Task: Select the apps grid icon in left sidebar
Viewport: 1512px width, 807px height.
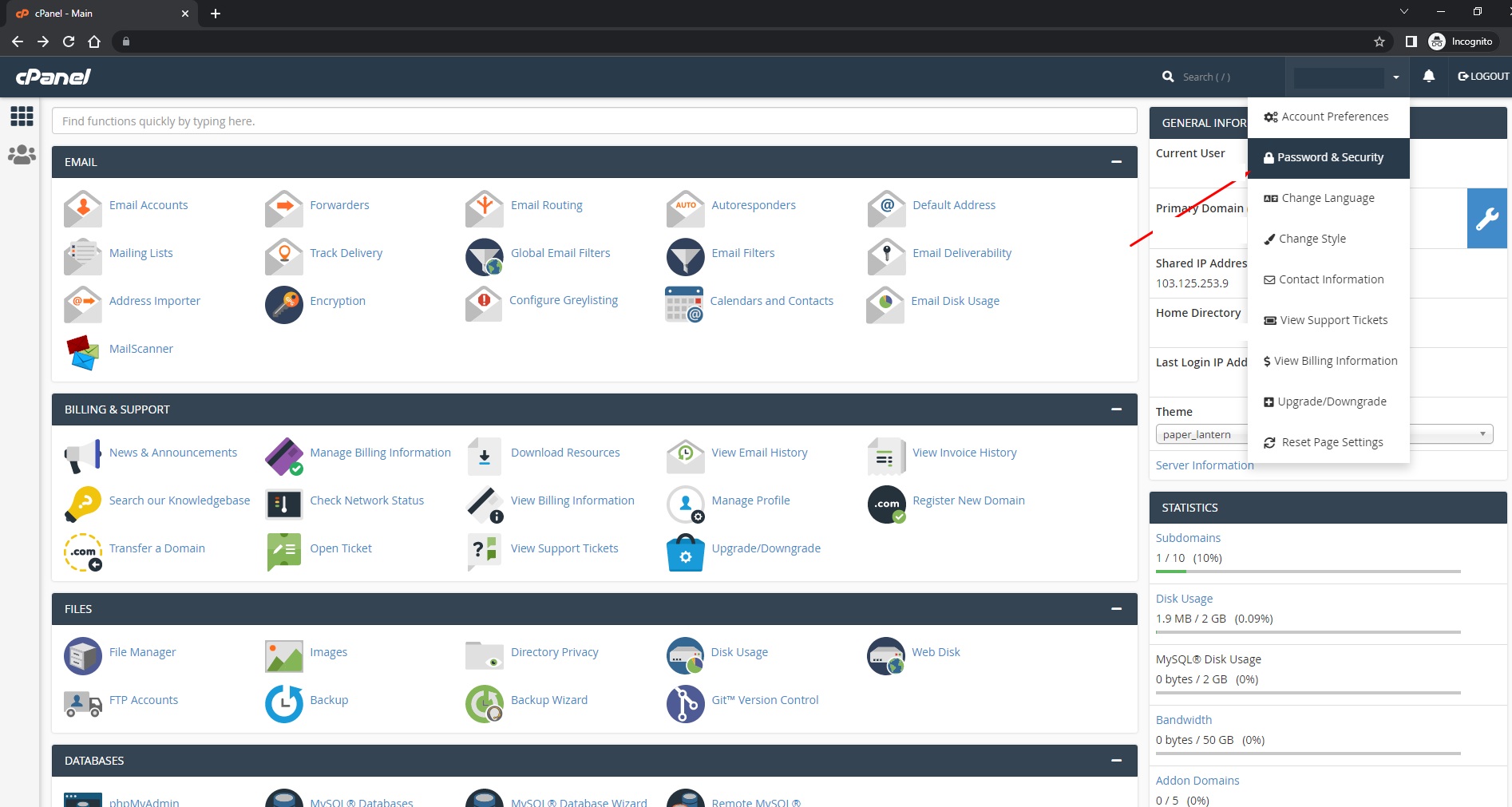Action: 22,117
